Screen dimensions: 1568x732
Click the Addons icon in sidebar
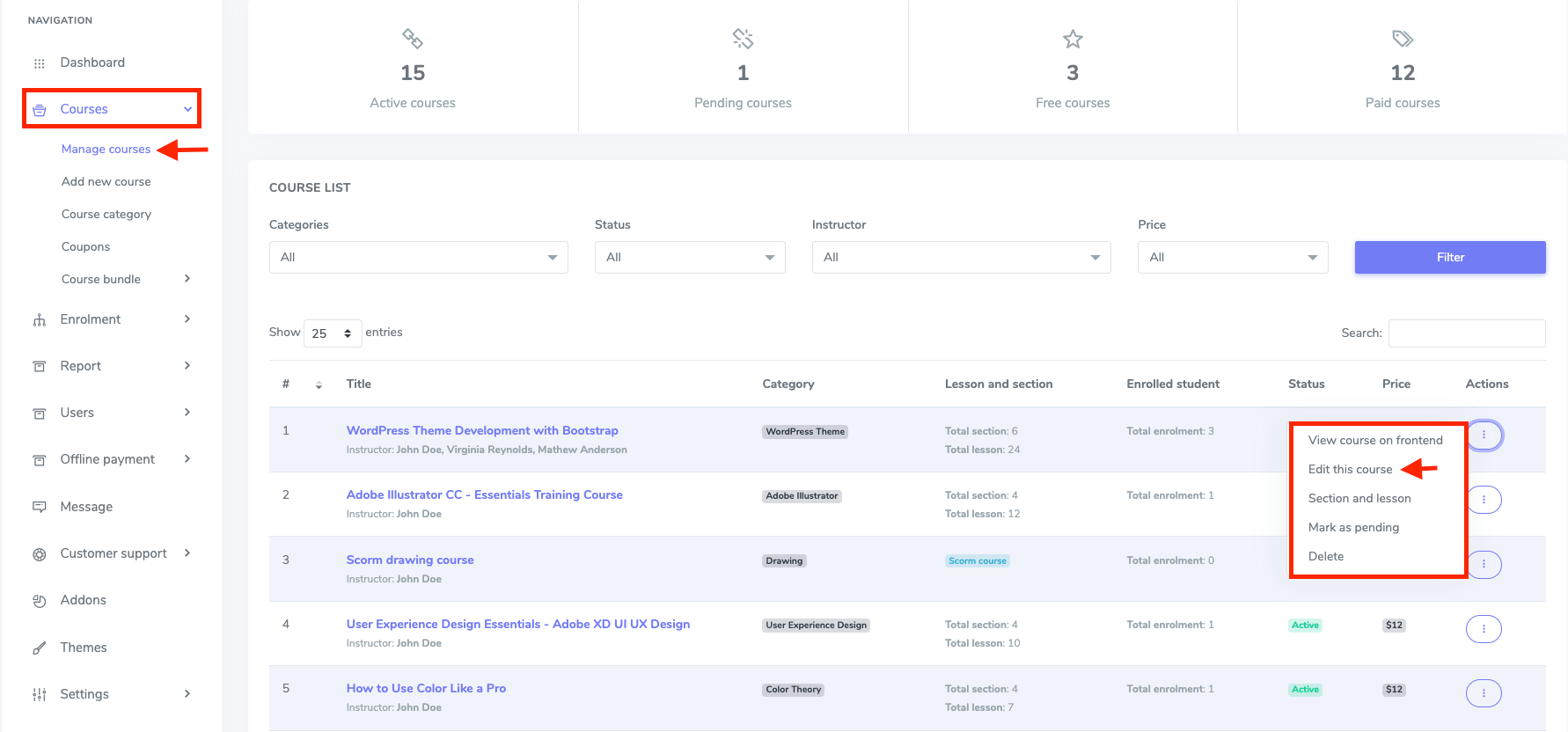pos(39,601)
